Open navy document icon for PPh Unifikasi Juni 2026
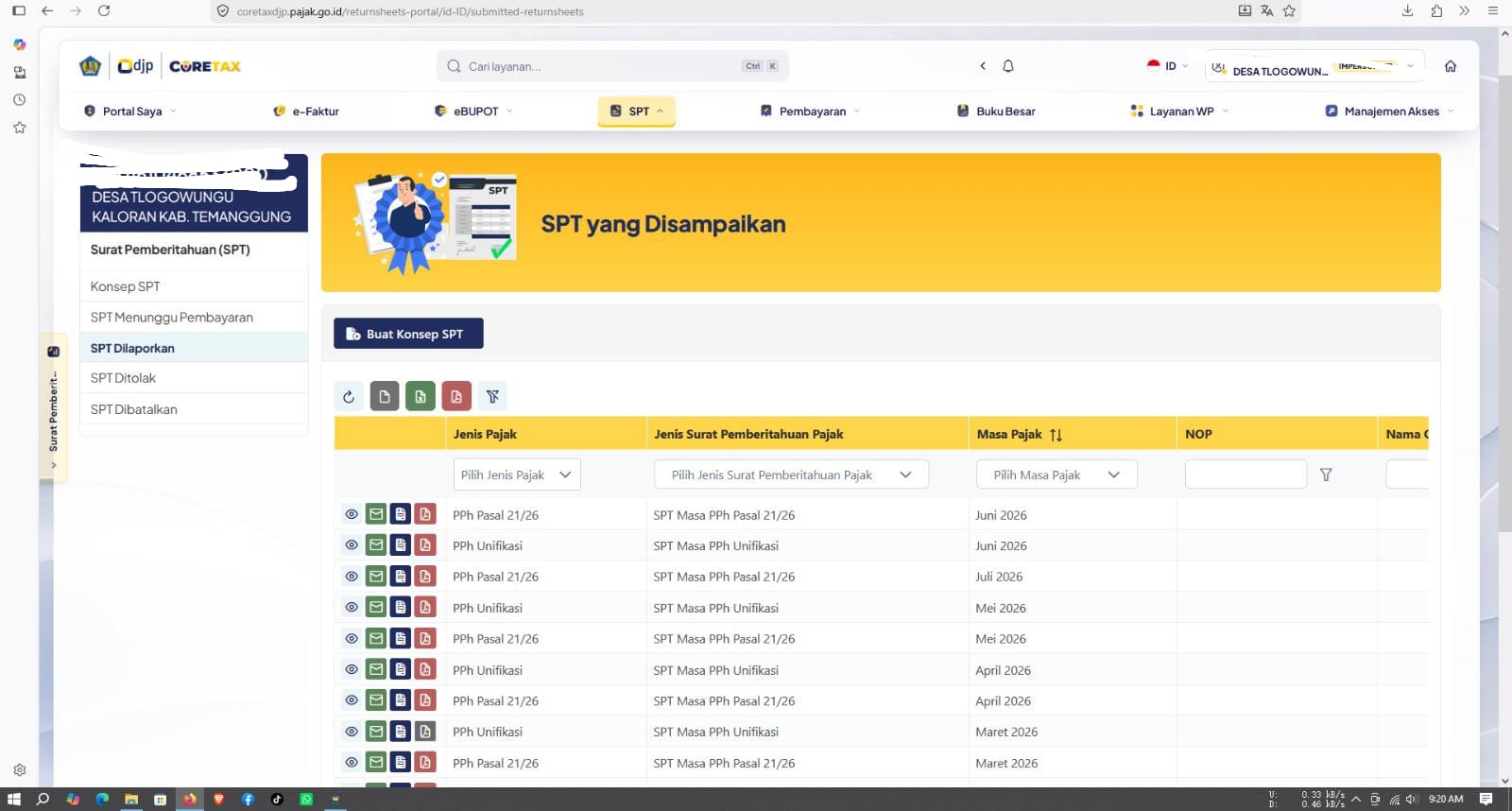Image resolution: width=1512 pixels, height=811 pixels. pos(401,545)
